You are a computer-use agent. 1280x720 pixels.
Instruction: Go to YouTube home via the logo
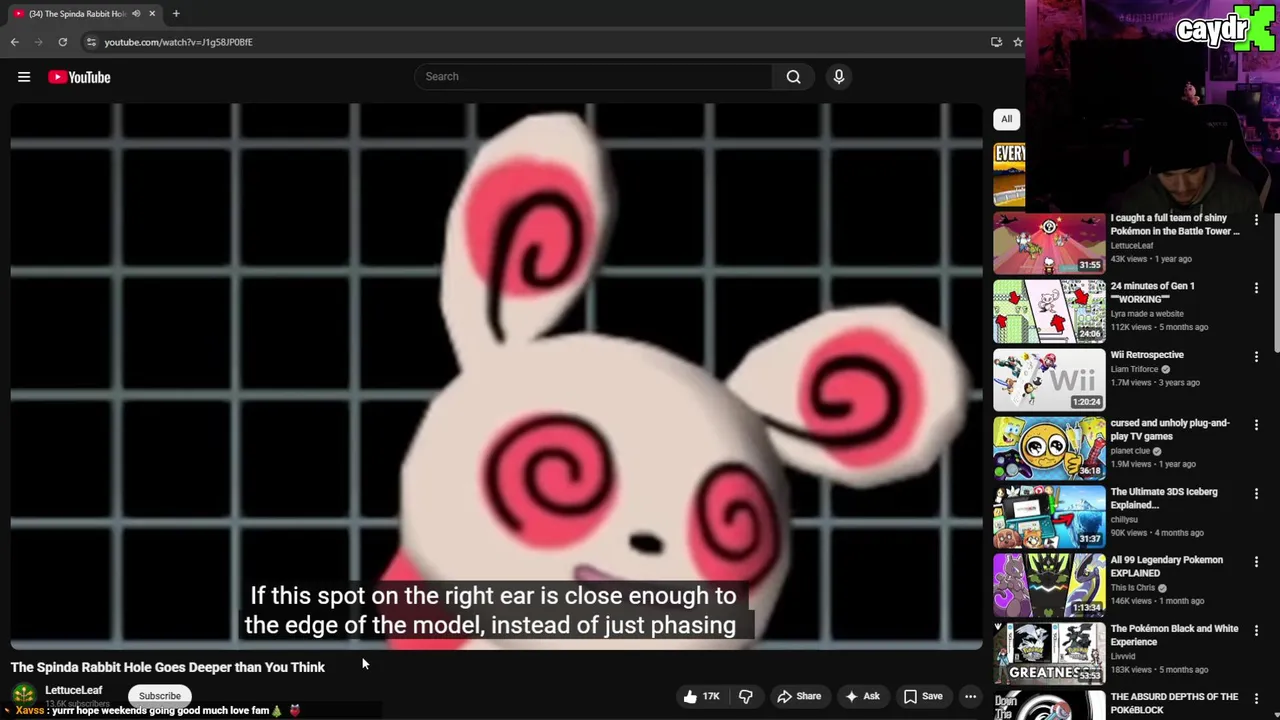pos(79,77)
